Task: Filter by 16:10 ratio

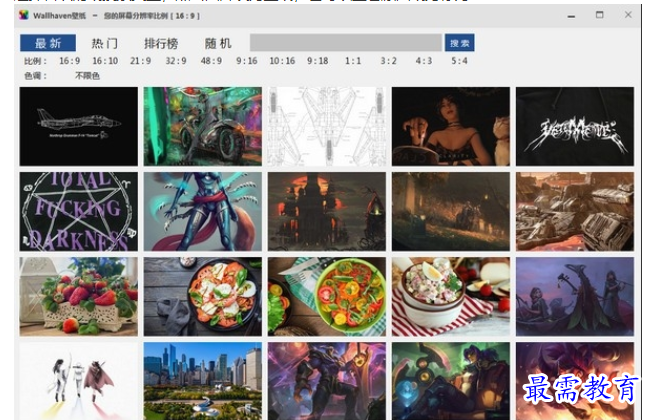Action: (105, 61)
